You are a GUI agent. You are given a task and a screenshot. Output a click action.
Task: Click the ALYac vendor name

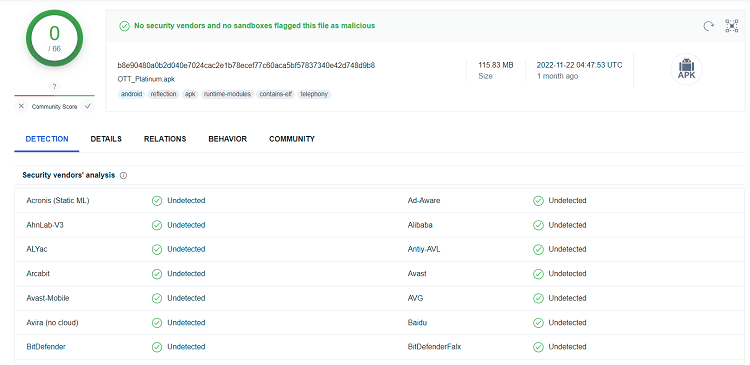[37, 249]
